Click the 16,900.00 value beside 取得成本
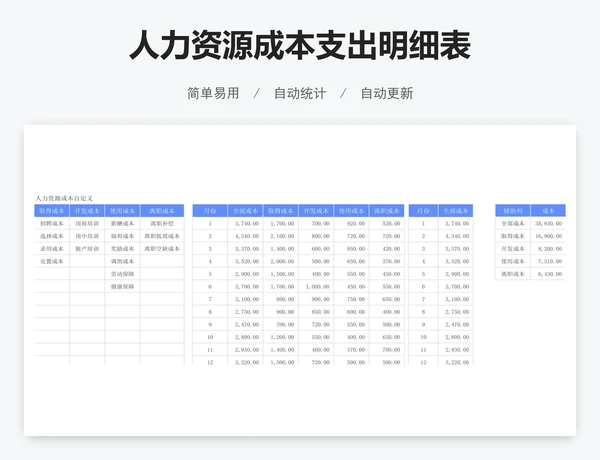 point(548,236)
